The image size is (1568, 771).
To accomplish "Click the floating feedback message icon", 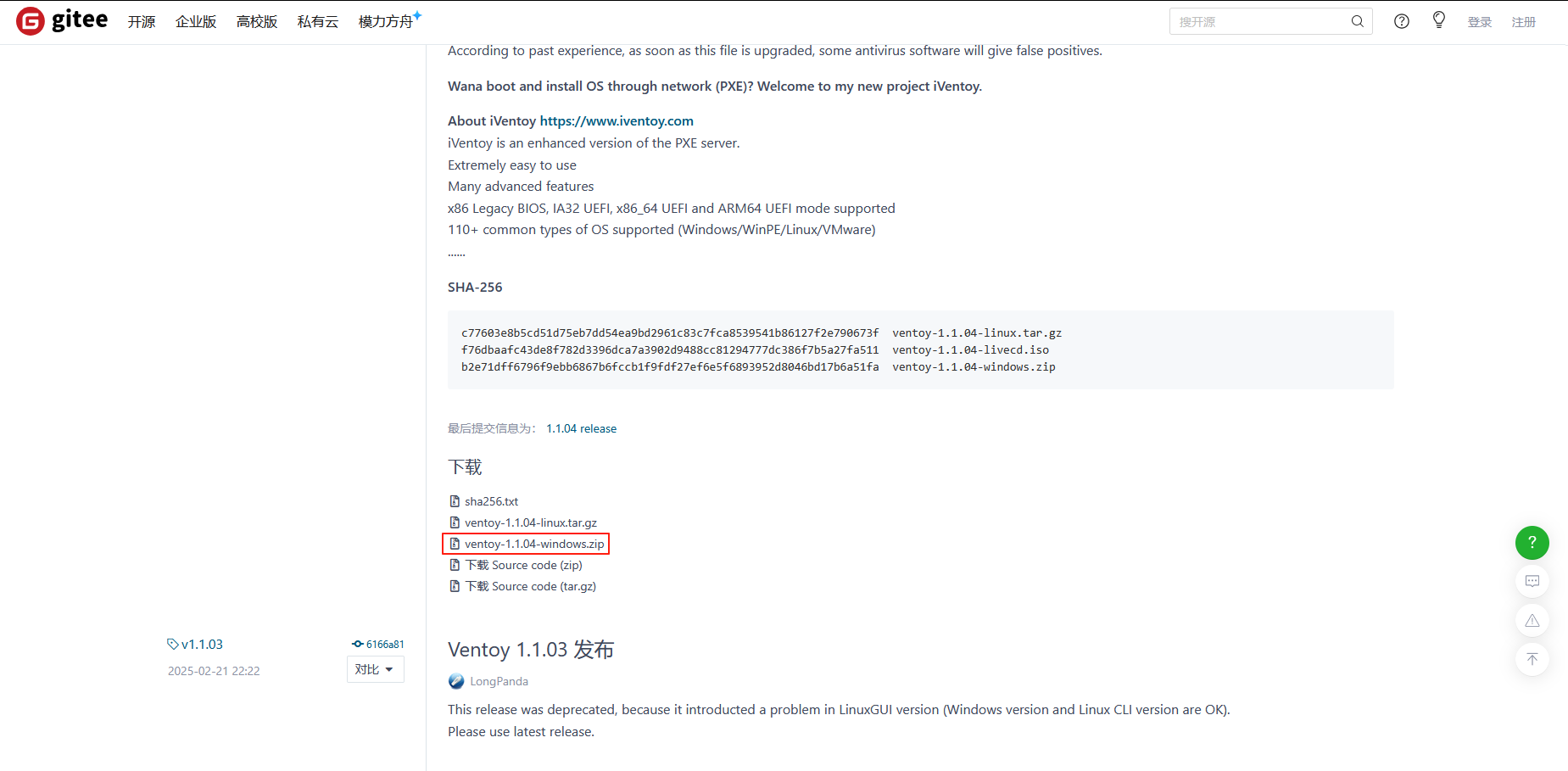I will [1532, 581].
